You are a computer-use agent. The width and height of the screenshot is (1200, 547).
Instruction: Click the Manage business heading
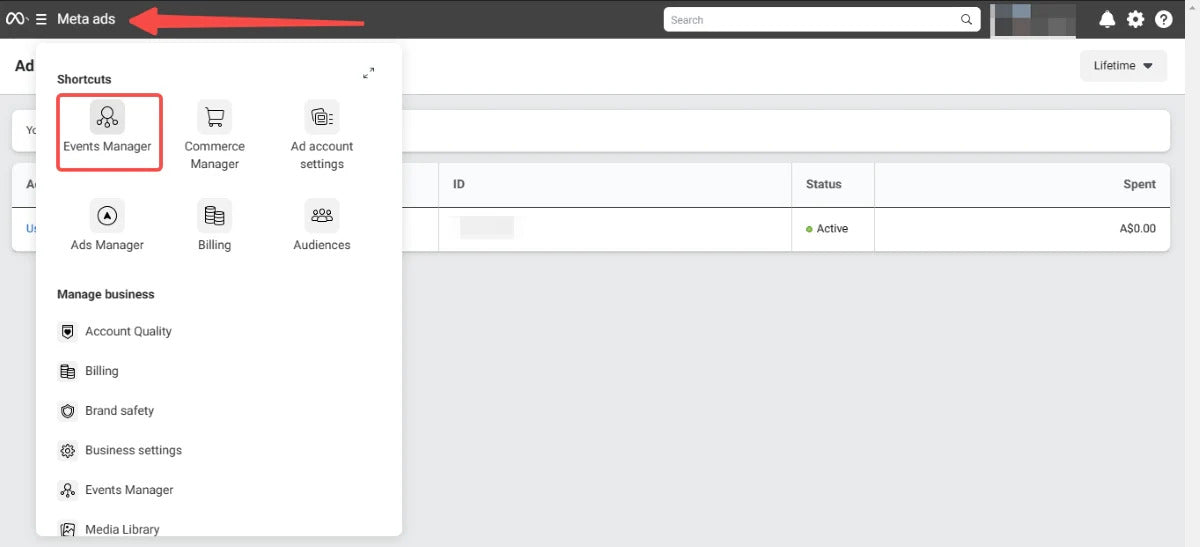pos(106,294)
